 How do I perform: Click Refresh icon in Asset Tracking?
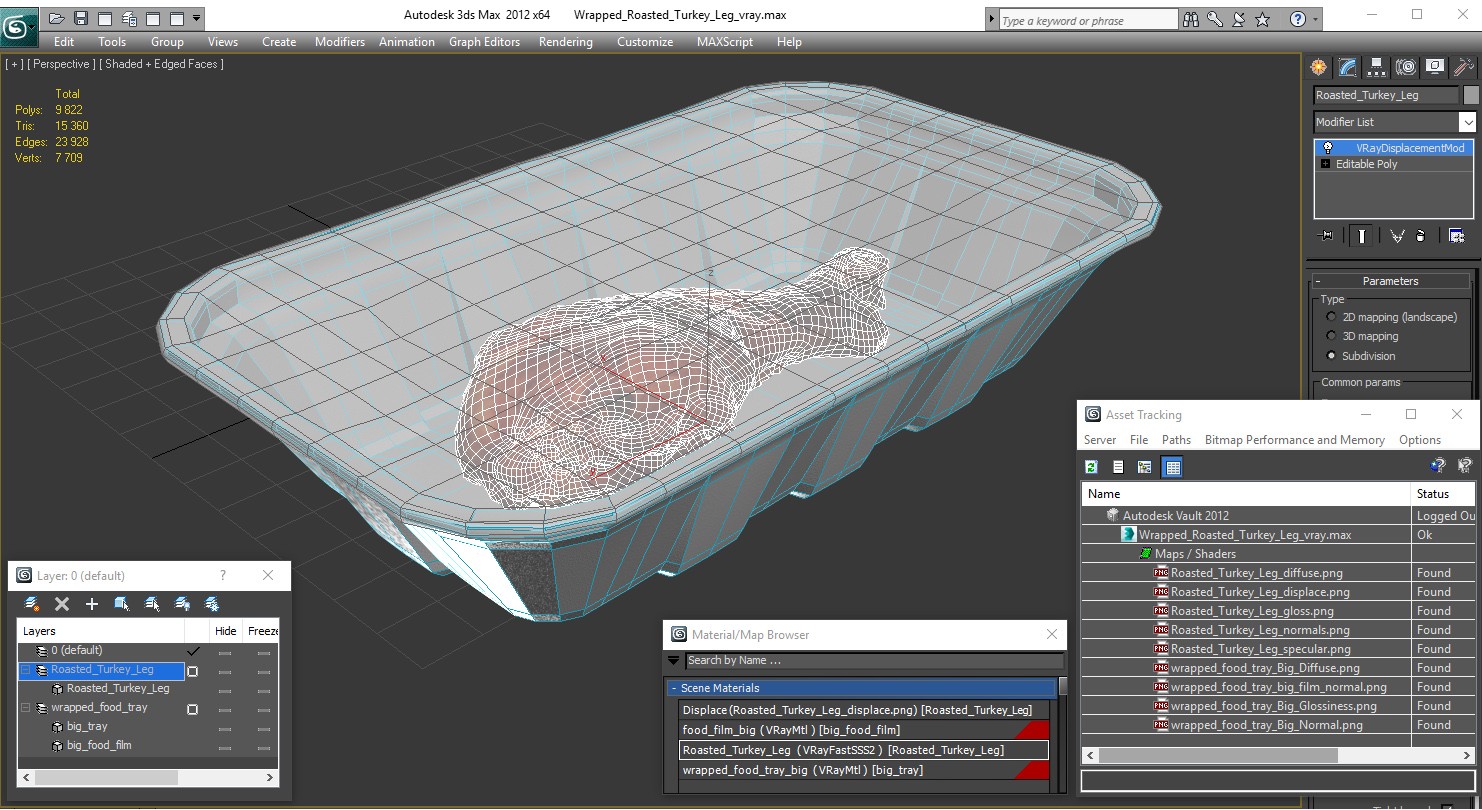(x=1092, y=467)
